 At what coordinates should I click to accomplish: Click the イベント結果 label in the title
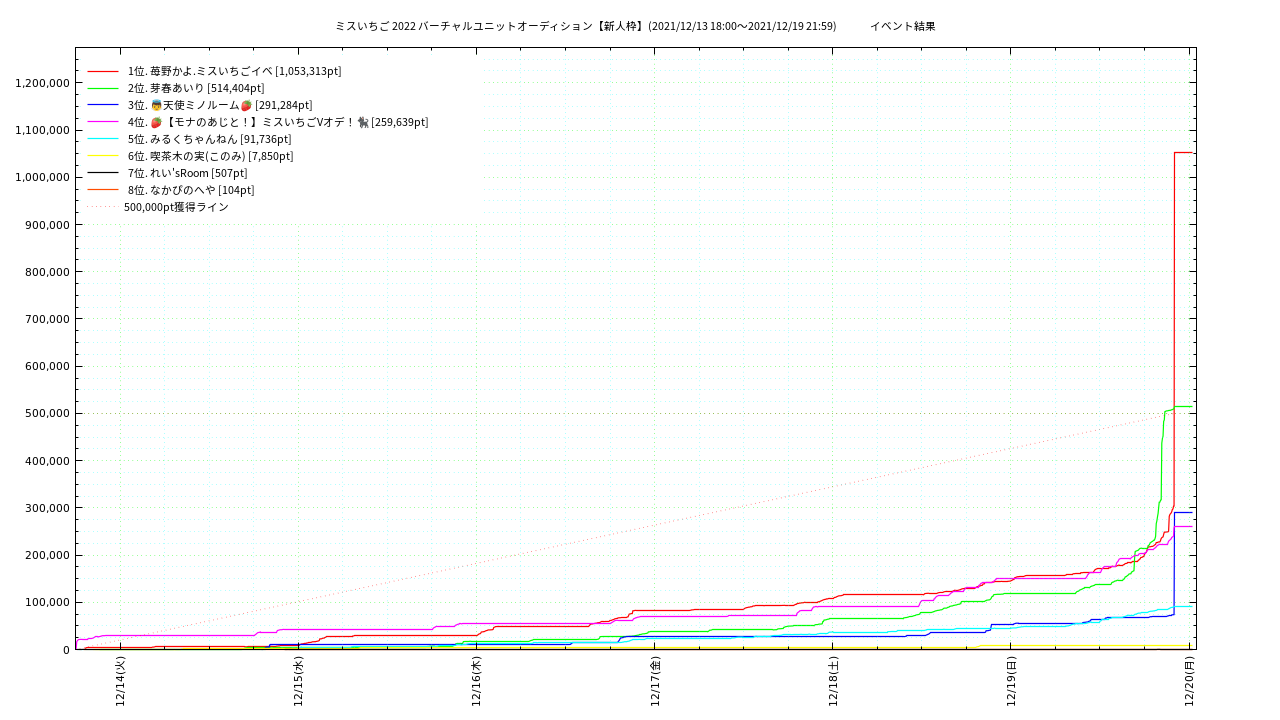click(902, 26)
